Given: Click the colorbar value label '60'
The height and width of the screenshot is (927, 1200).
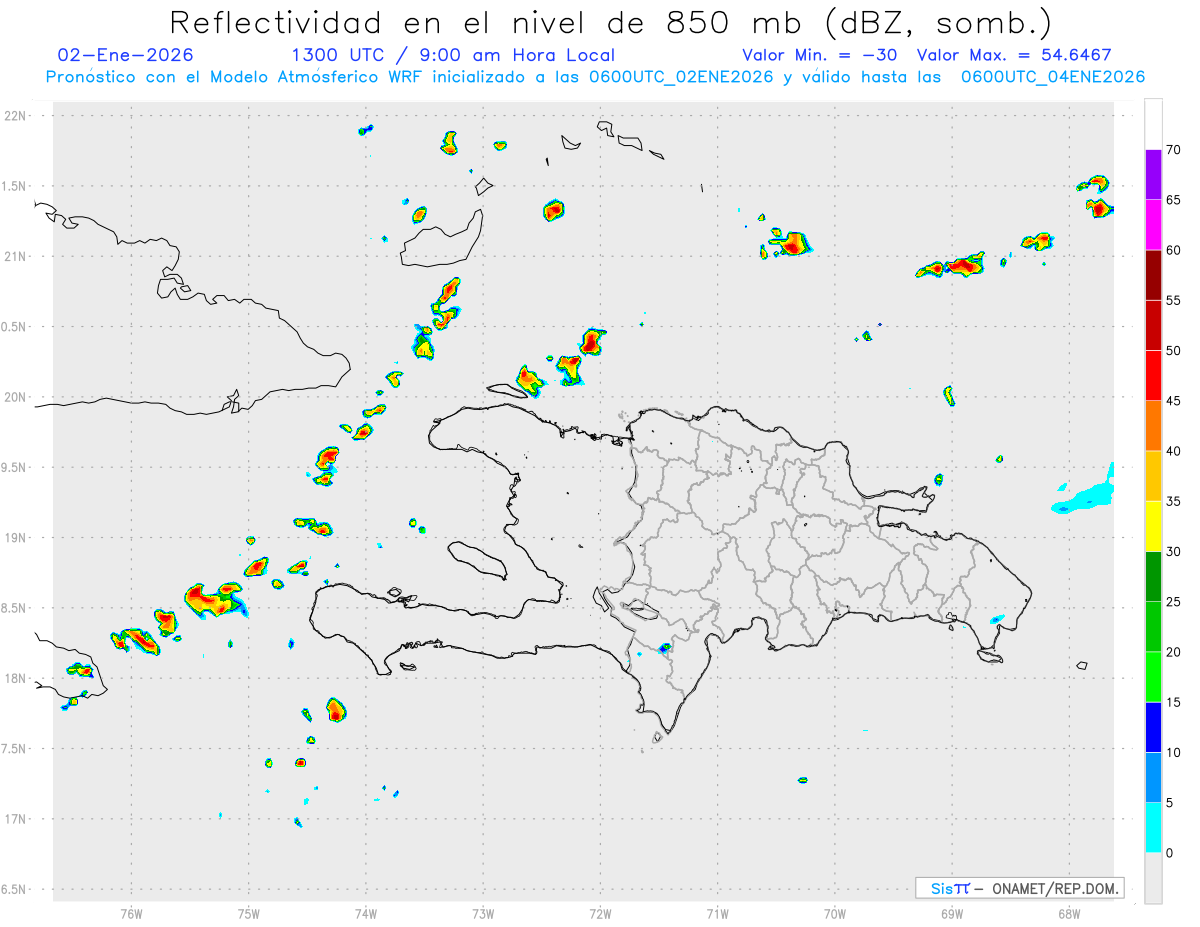Looking at the screenshot, I should (x=1173, y=250).
